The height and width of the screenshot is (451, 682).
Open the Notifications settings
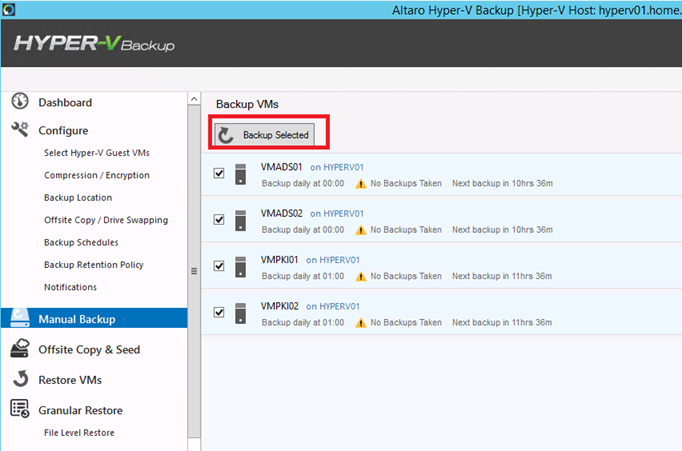(x=70, y=287)
